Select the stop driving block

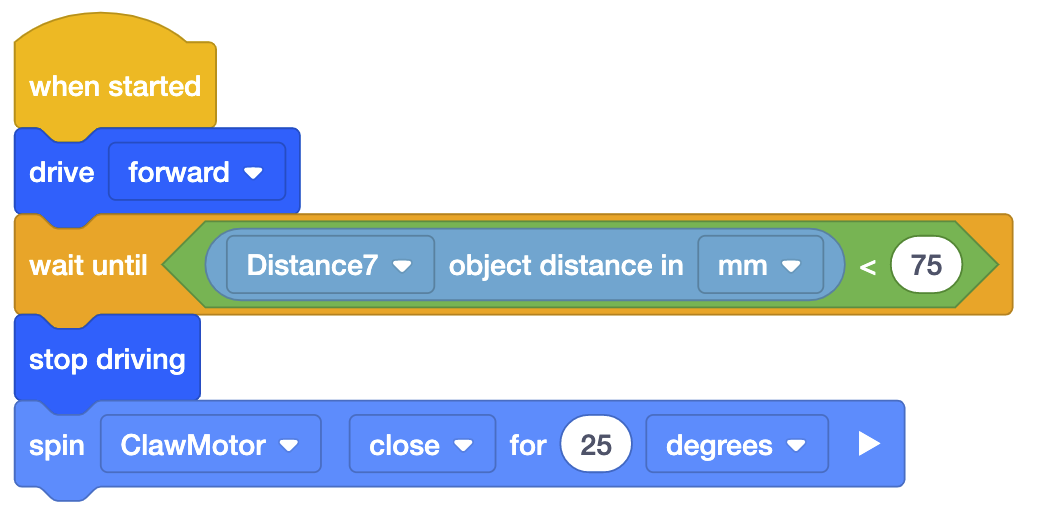coord(107,360)
